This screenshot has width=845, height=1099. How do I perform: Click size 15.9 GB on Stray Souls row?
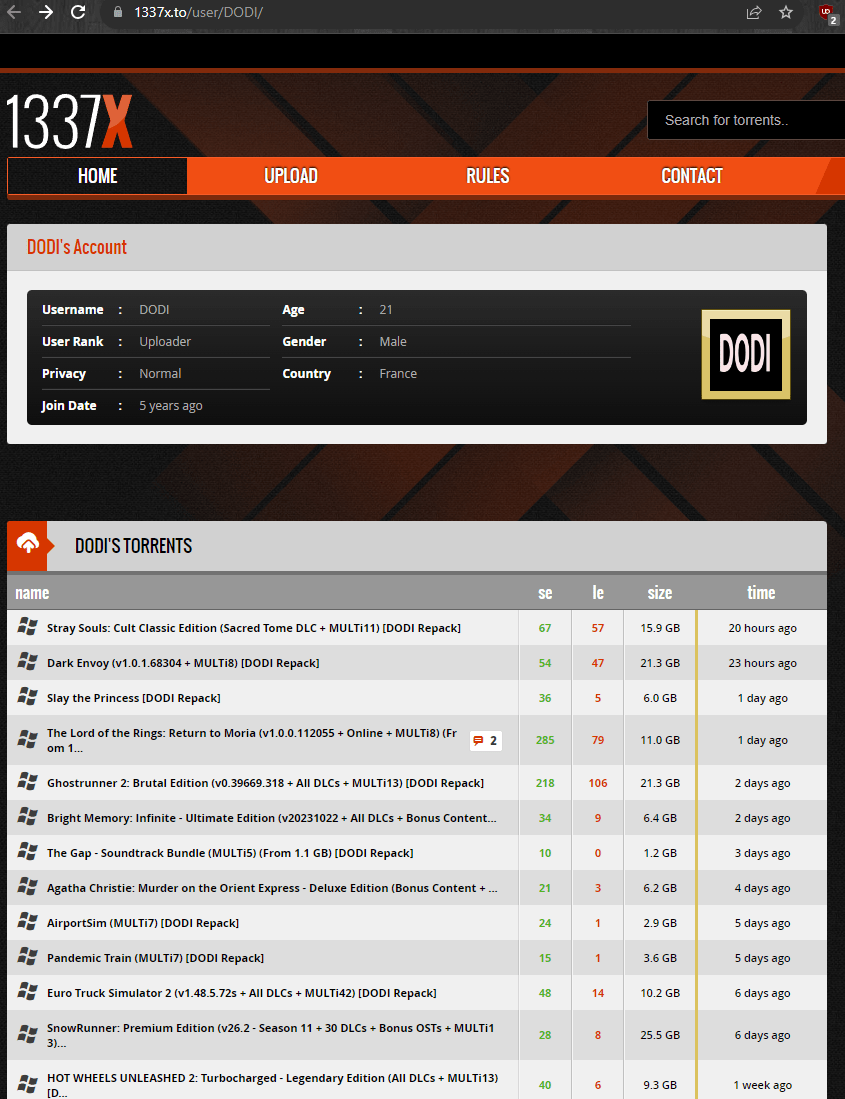coord(660,628)
